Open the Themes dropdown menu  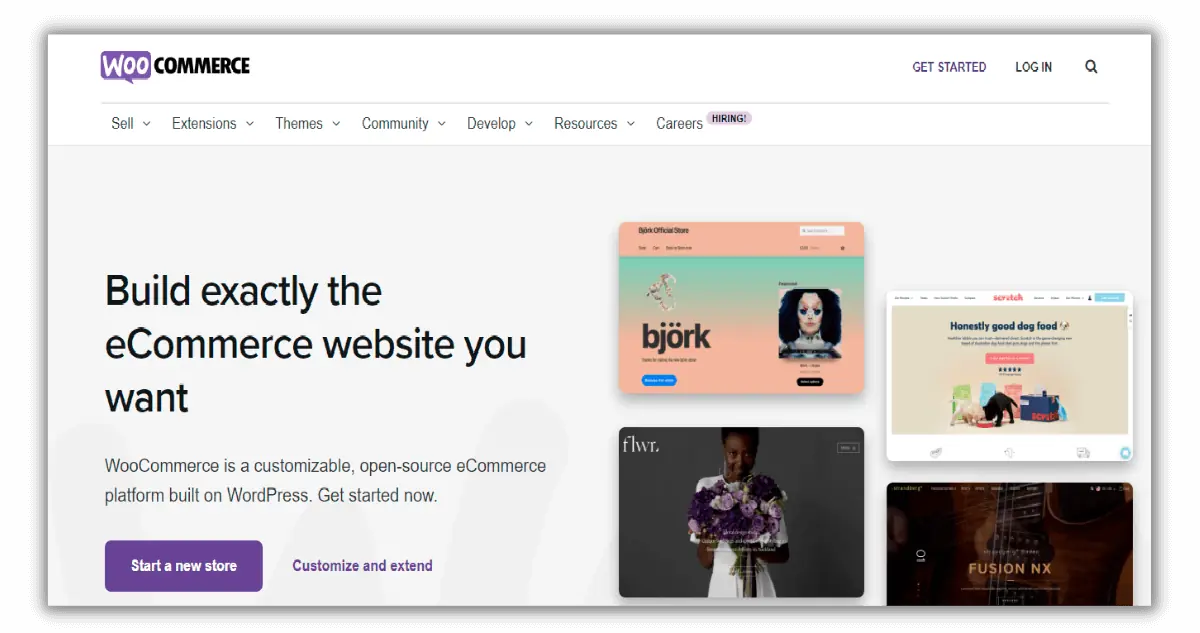point(307,124)
